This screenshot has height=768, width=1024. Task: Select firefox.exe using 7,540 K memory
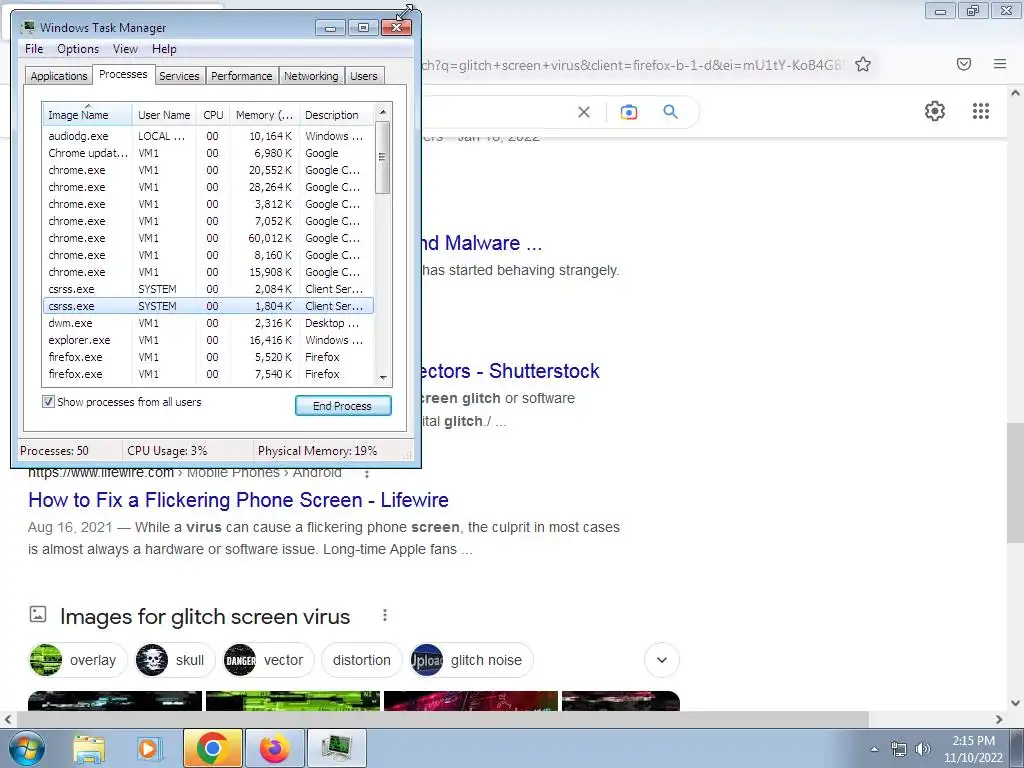coord(208,374)
